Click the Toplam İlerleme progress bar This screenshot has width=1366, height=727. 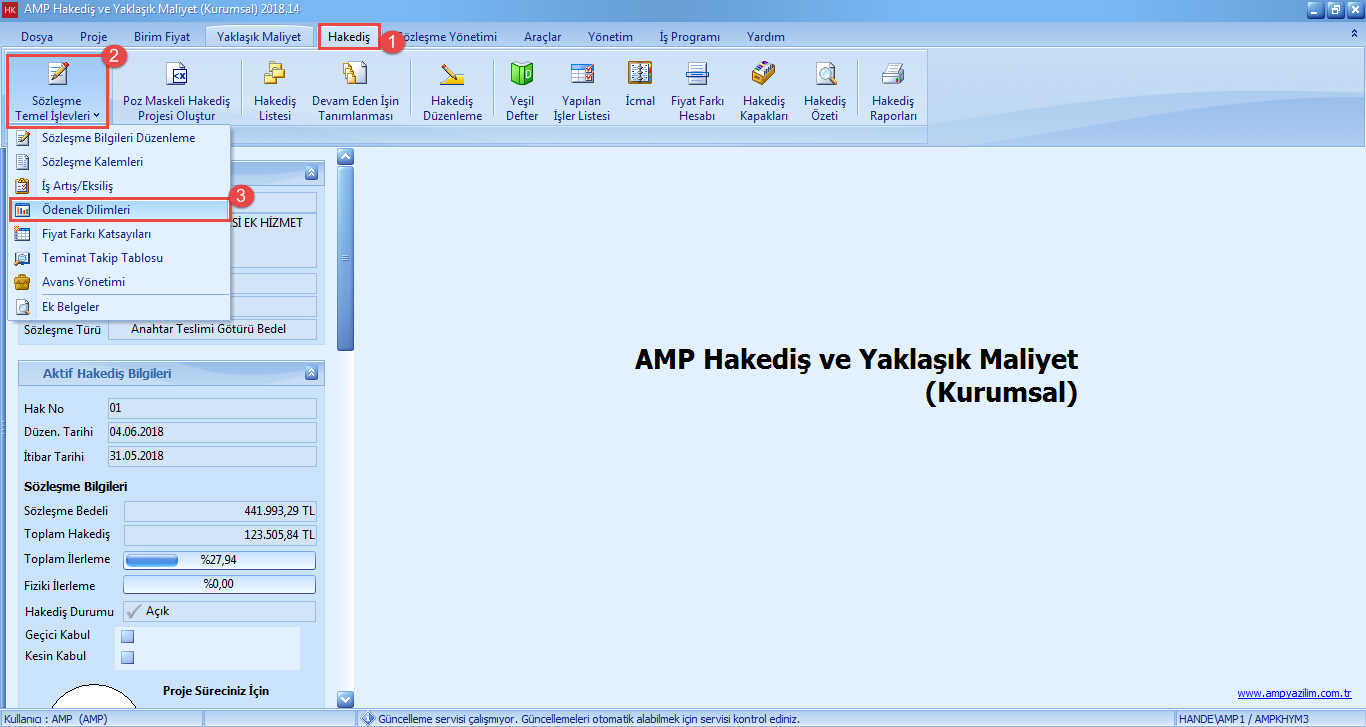[x=219, y=560]
